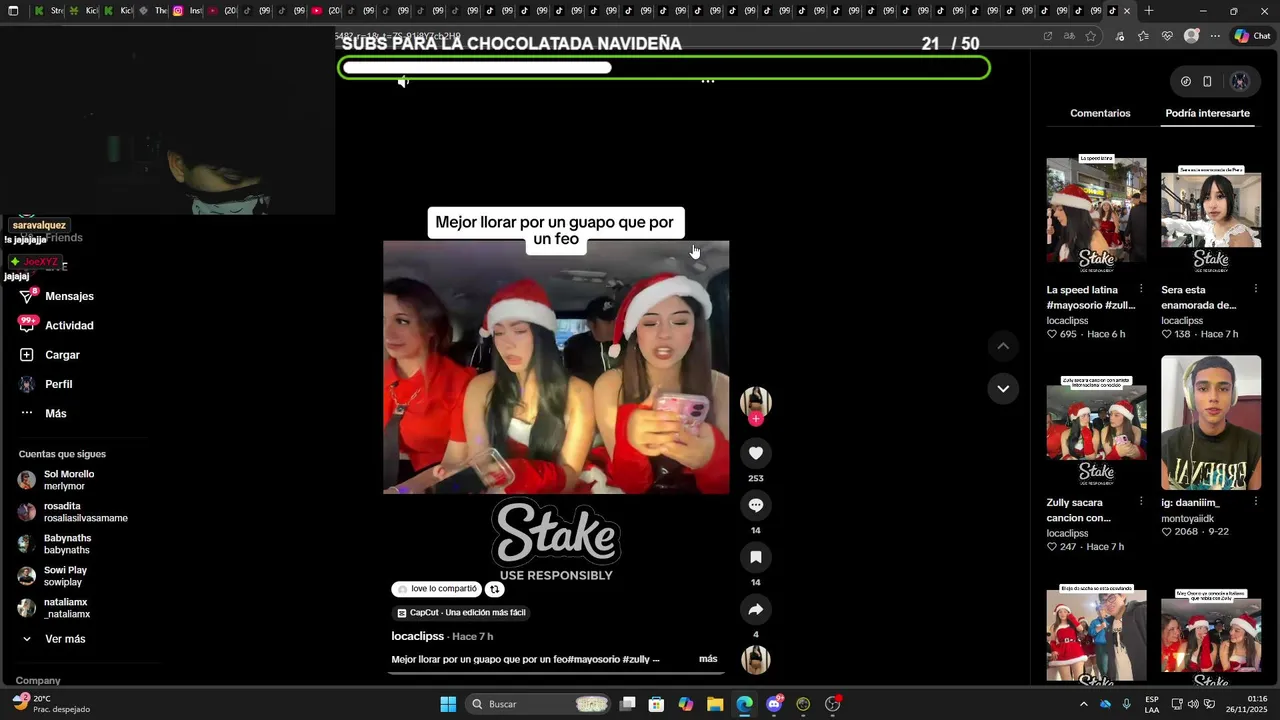1280x720 pixels.
Task: Open a new browser tab
Action: point(1148,11)
